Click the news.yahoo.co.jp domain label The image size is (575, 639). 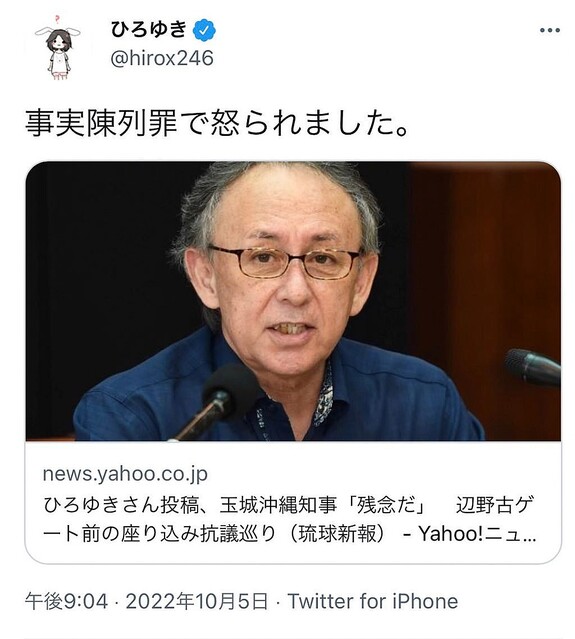point(125,474)
